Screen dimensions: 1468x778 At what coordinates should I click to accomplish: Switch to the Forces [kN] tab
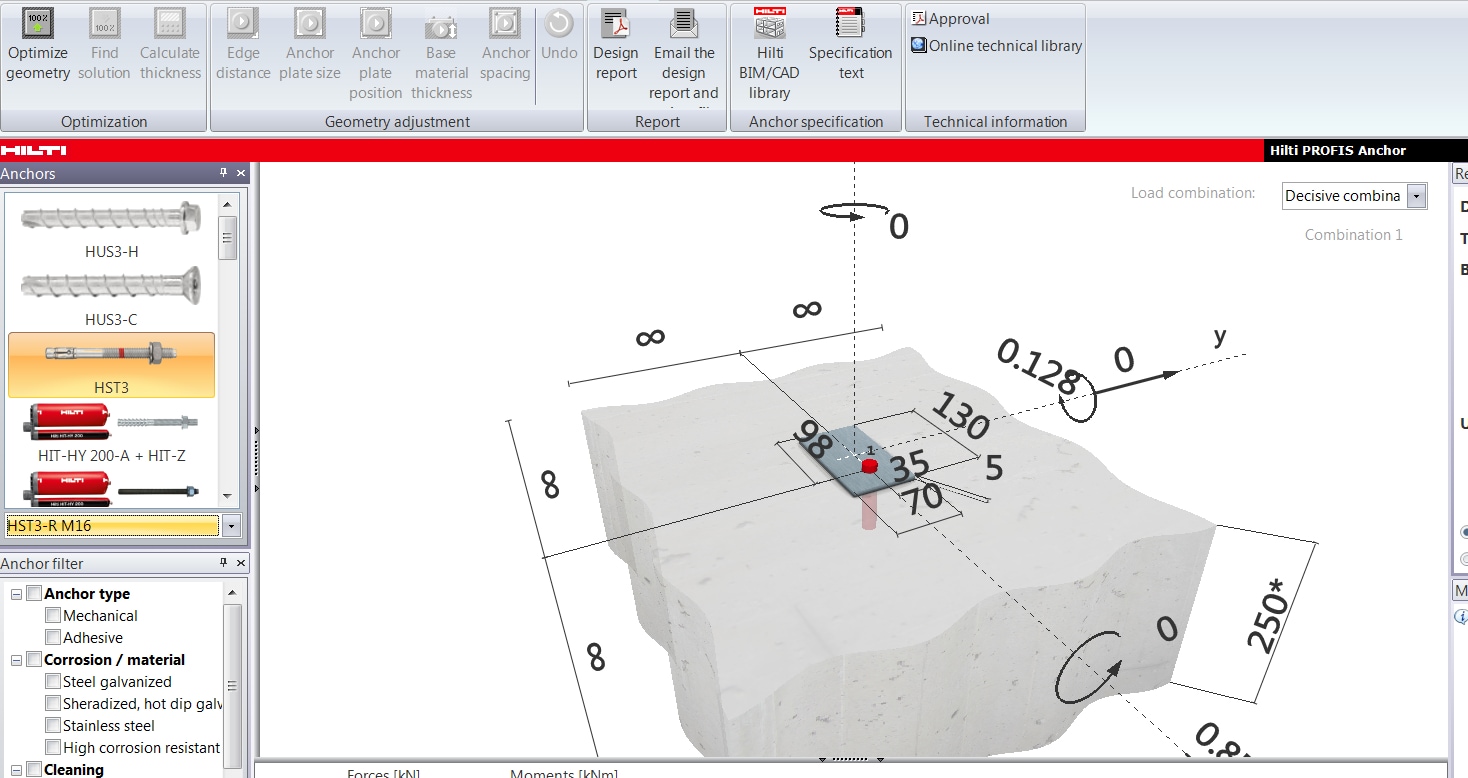(383, 773)
